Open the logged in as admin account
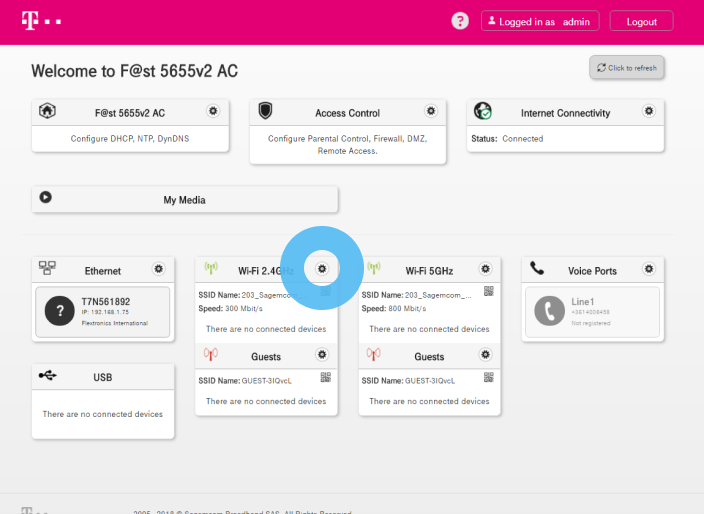The width and height of the screenshot is (704, 514). 540,21
